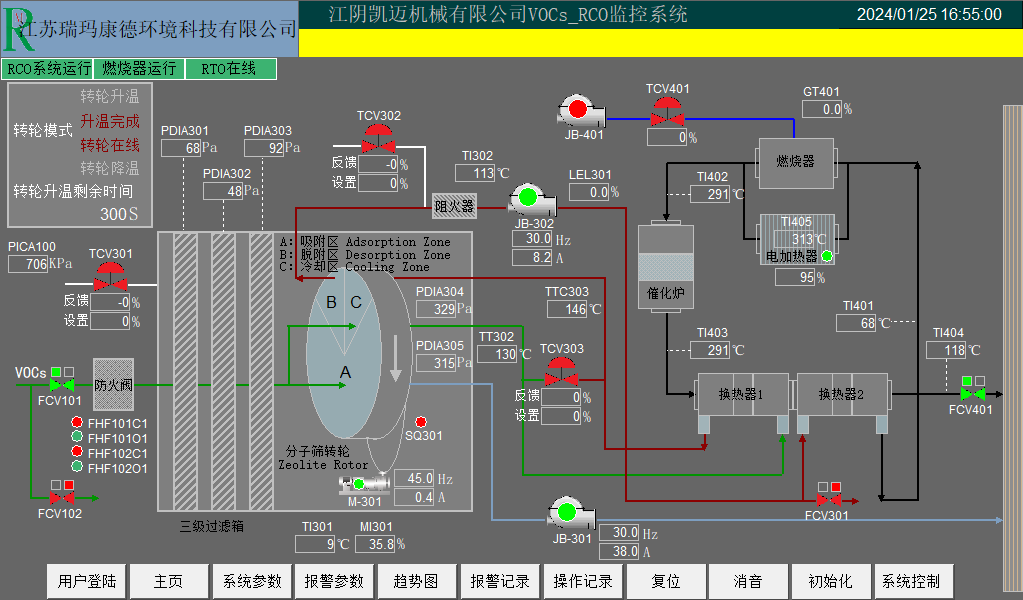Image resolution: width=1023 pixels, height=600 pixels.
Task: Click the FHF102C1 red status lamp
Action: pyautogui.click(x=77, y=451)
